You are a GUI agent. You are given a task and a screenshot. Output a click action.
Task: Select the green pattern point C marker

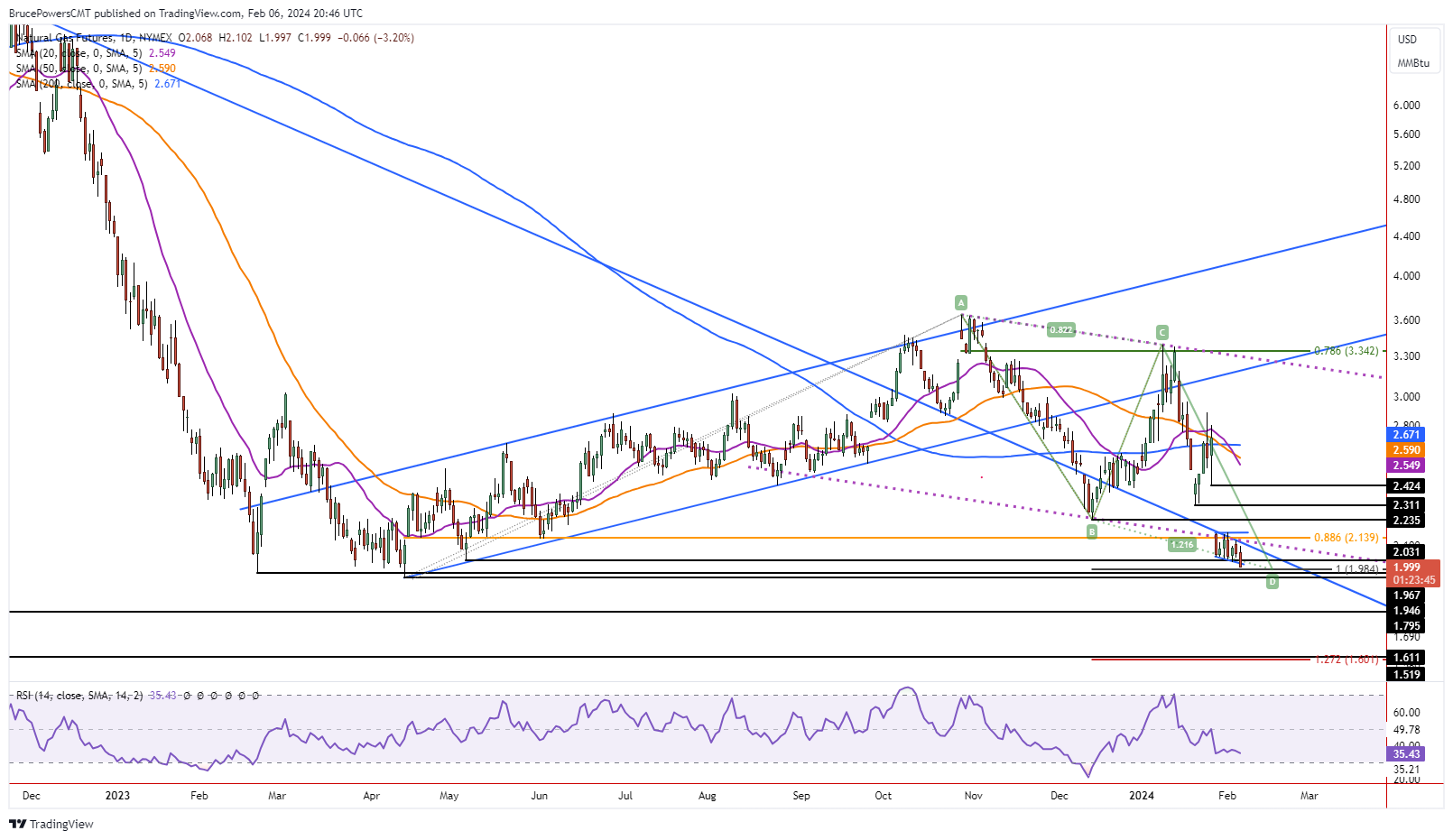coord(1162,332)
